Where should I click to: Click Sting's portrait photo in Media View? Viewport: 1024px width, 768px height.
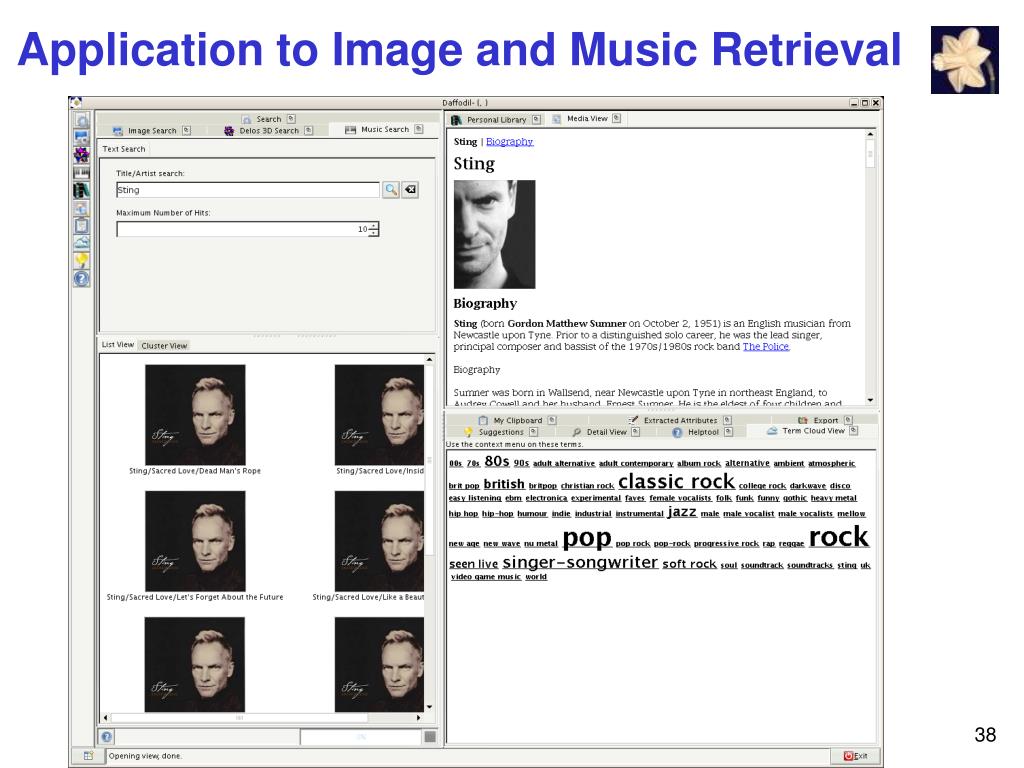494,234
